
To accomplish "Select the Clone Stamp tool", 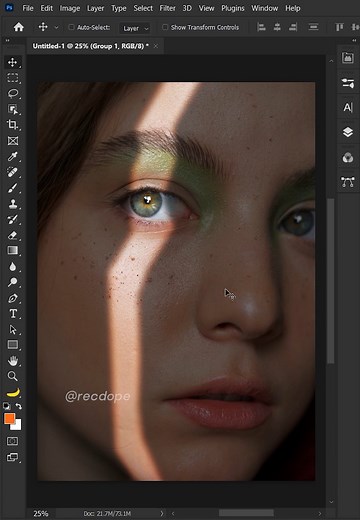I will click(13, 203).
